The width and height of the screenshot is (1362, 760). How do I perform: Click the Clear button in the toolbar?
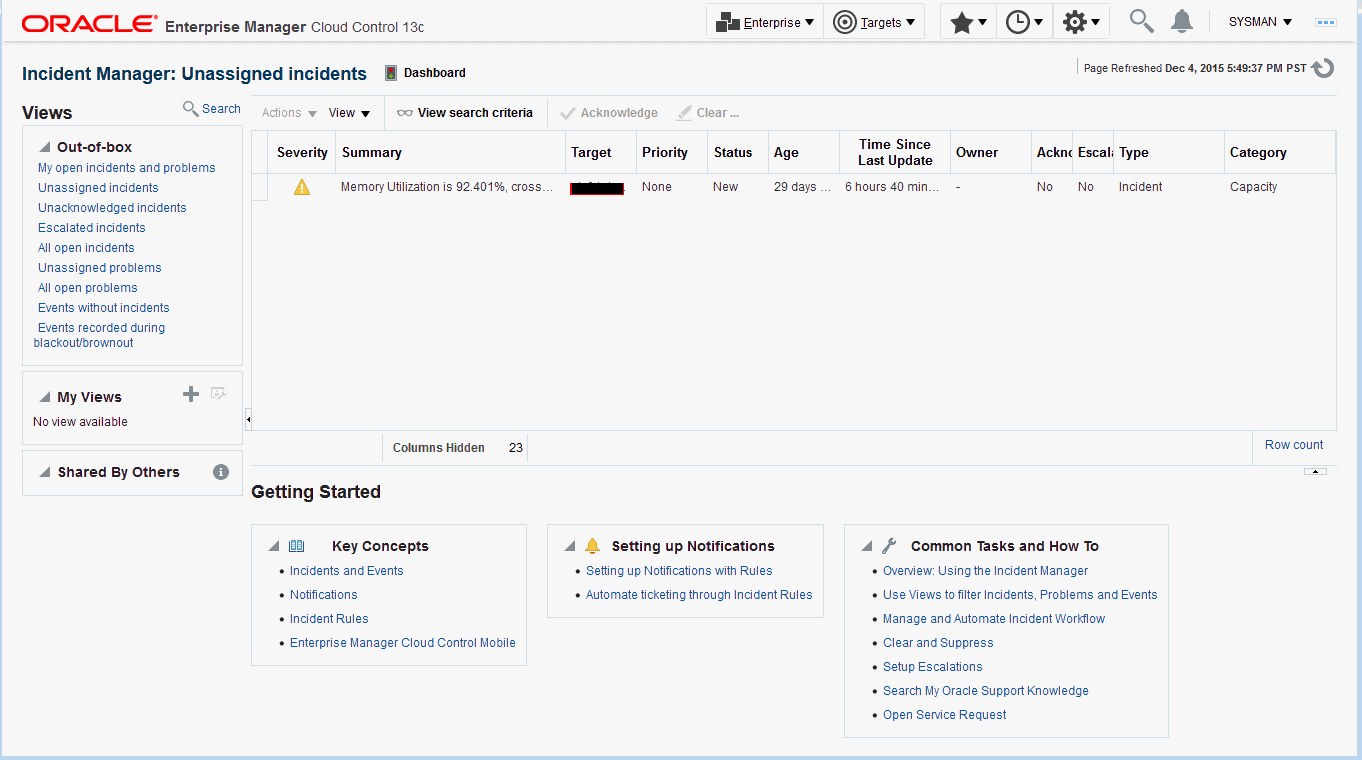[x=708, y=113]
